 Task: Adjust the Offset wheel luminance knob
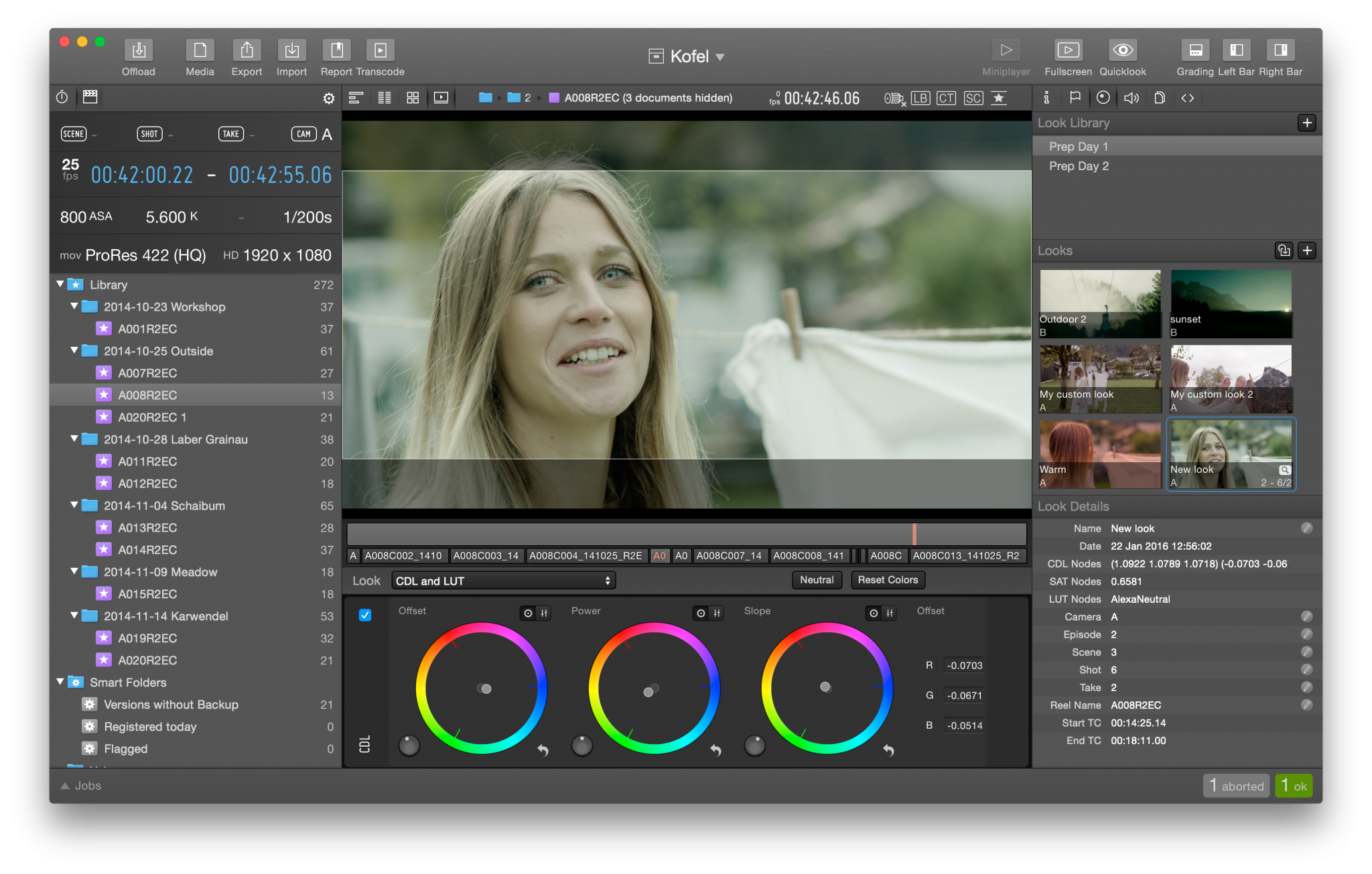click(409, 745)
